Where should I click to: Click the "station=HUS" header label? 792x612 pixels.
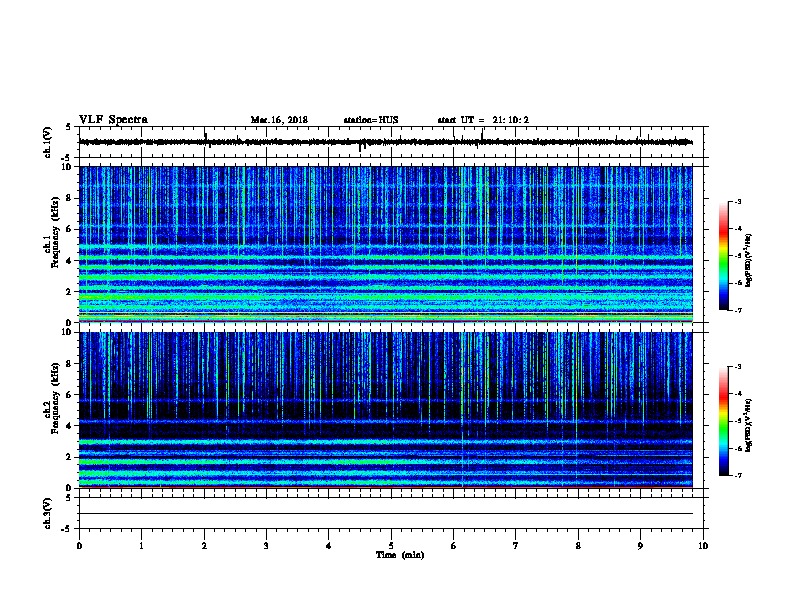(371, 120)
